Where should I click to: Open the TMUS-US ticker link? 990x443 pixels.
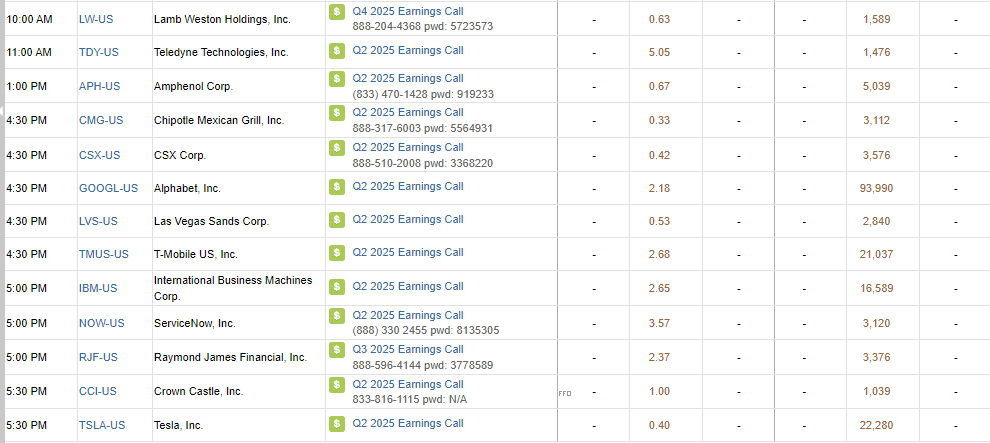point(104,254)
